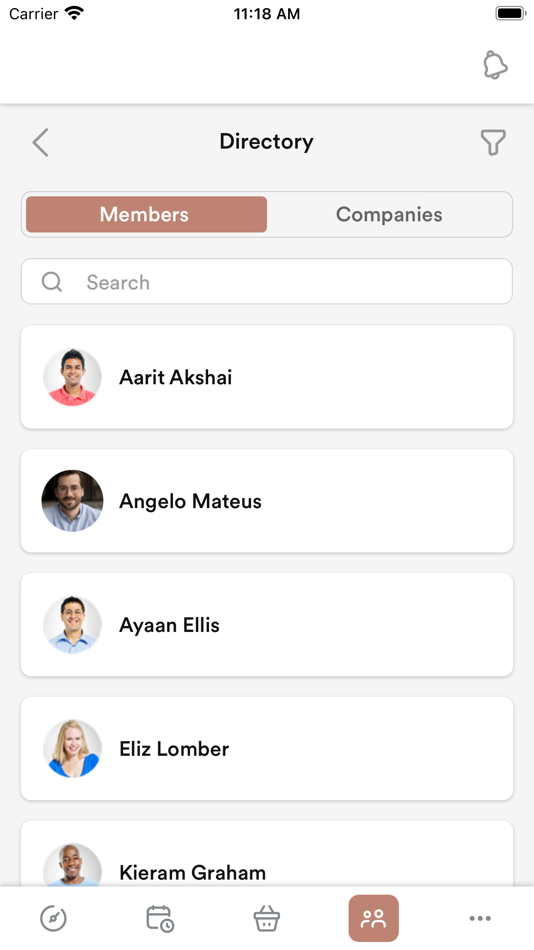Tap Angelo Mateus's profile photo
The width and height of the screenshot is (534, 950).
pyautogui.click(x=72, y=501)
